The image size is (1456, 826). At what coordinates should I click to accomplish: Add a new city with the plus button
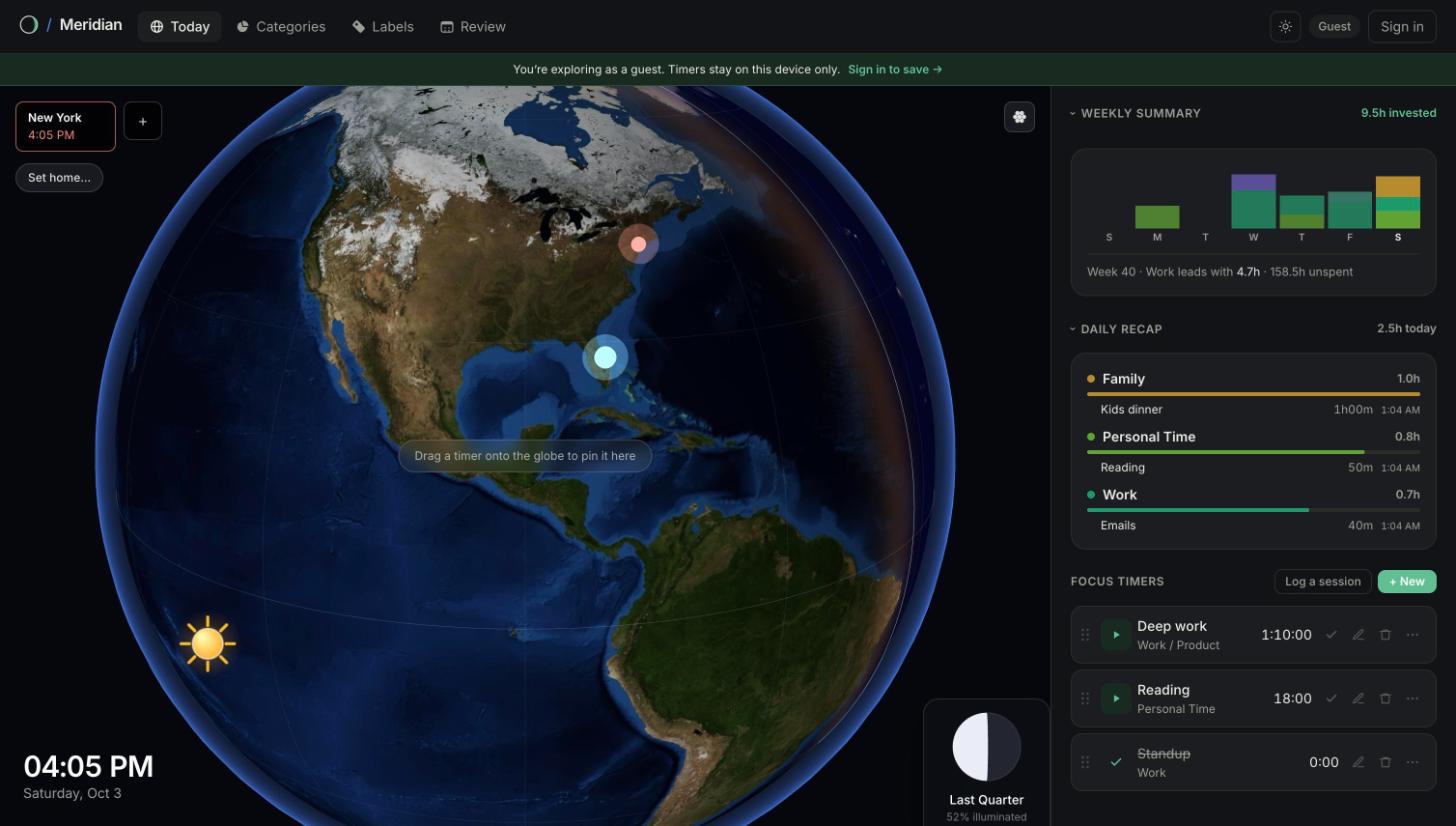click(x=142, y=121)
